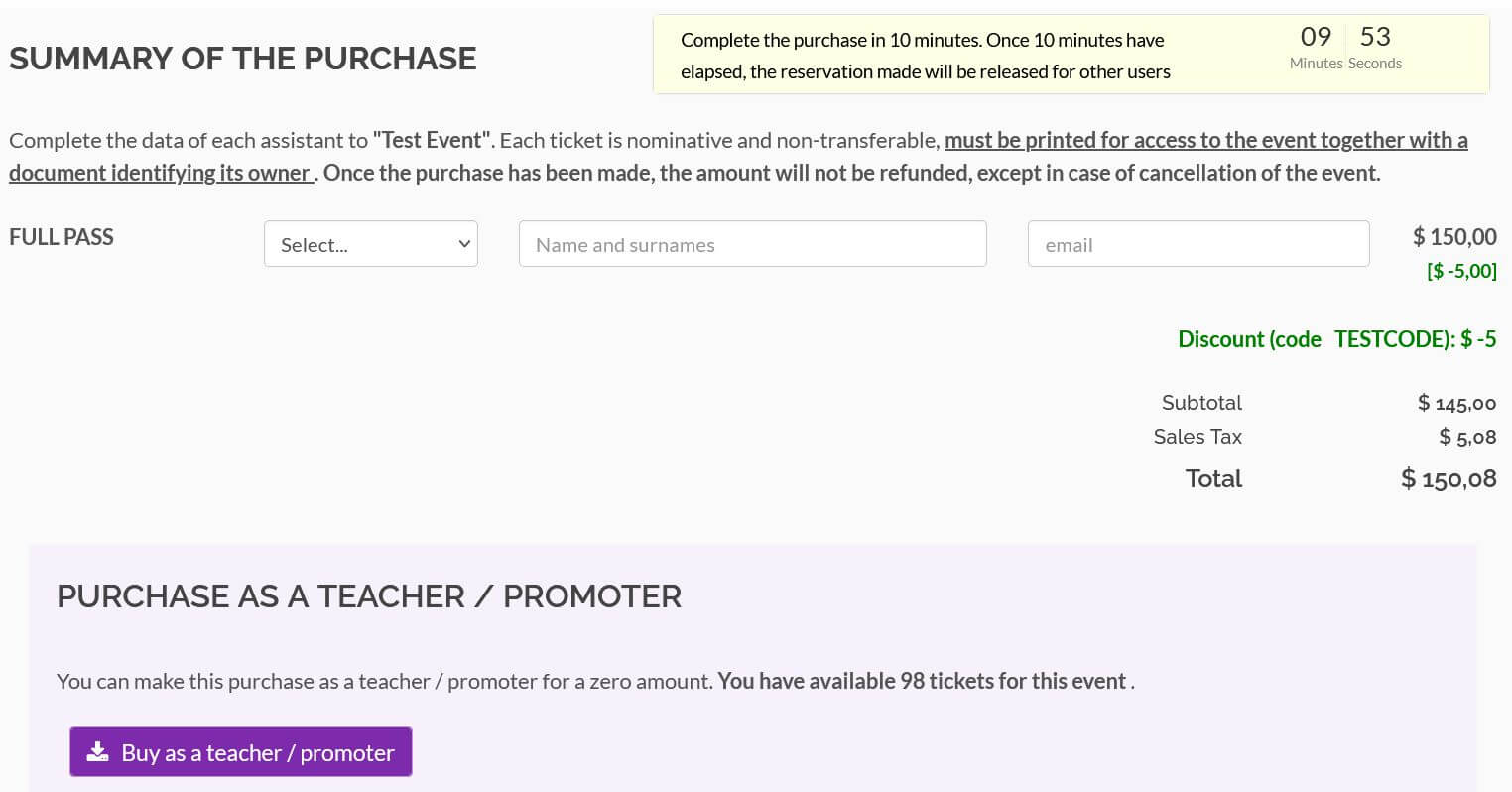This screenshot has width=1512, height=792.
Task: Click the 53 Seconds countdown counter
Action: 1375,48
